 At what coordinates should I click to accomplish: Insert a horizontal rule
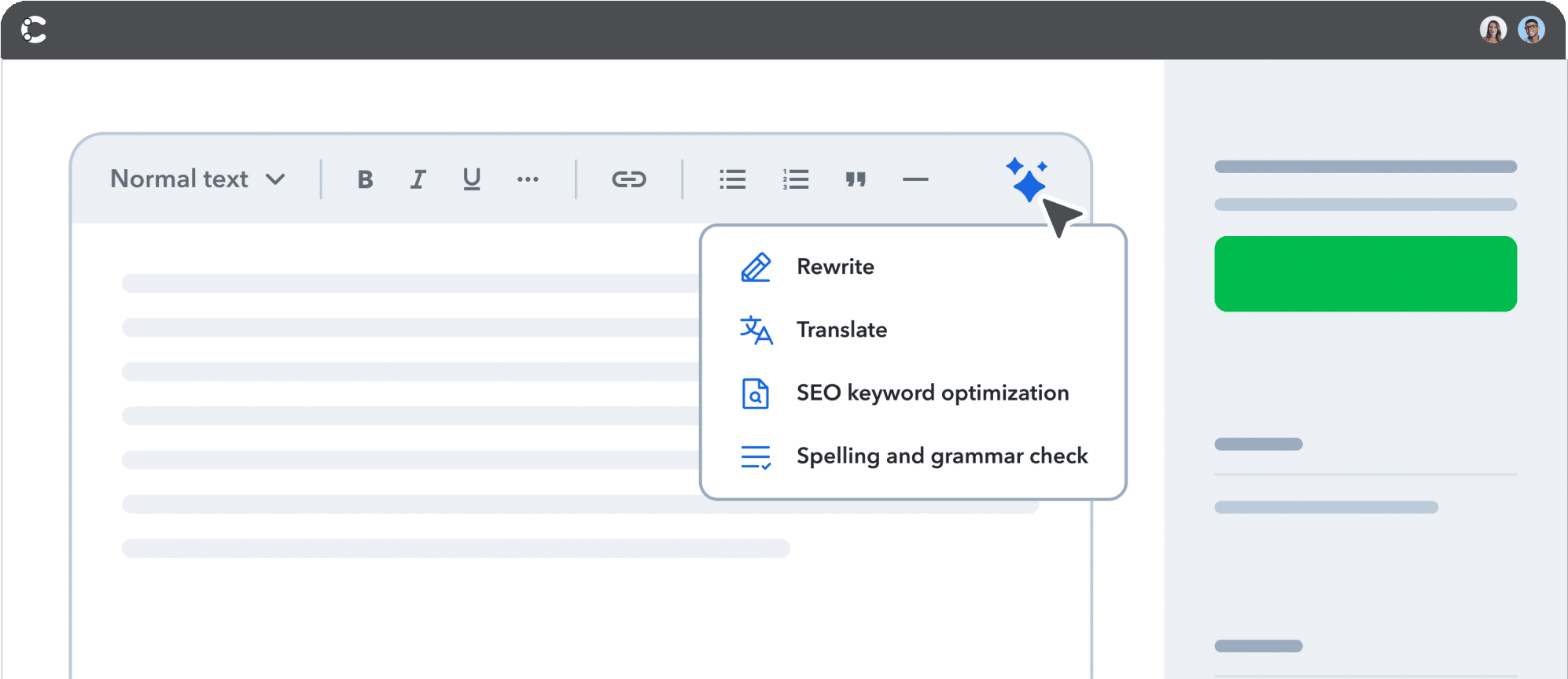pyautogui.click(x=915, y=179)
